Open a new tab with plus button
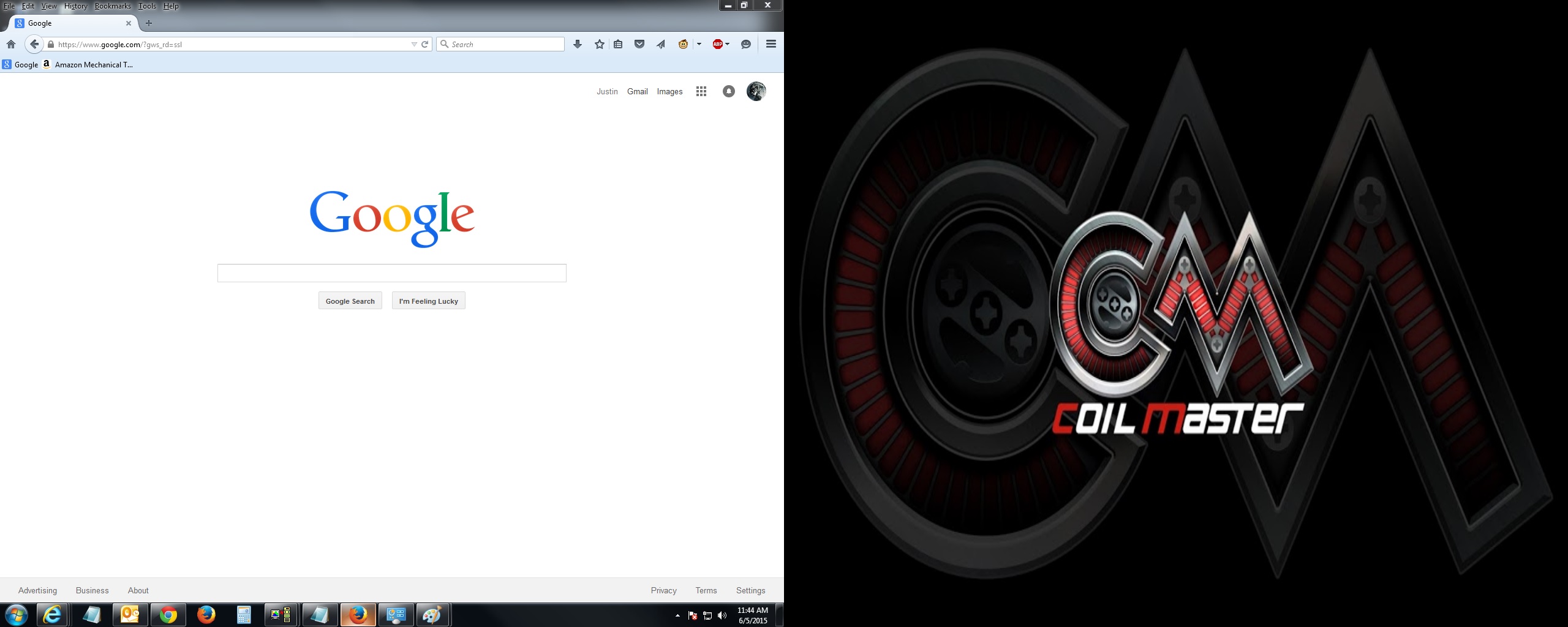Image resolution: width=1568 pixels, height=627 pixels. click(x=148, y=23)
